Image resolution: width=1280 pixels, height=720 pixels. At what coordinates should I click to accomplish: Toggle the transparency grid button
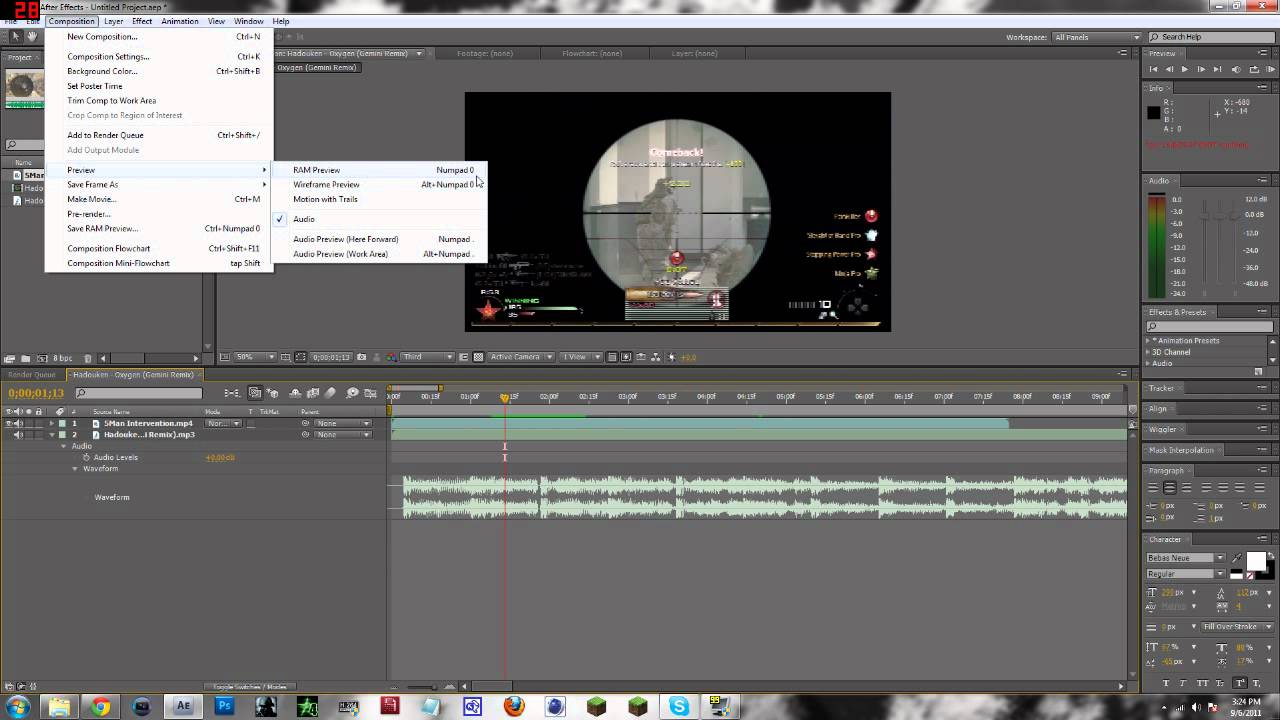(x=478, y=357)
